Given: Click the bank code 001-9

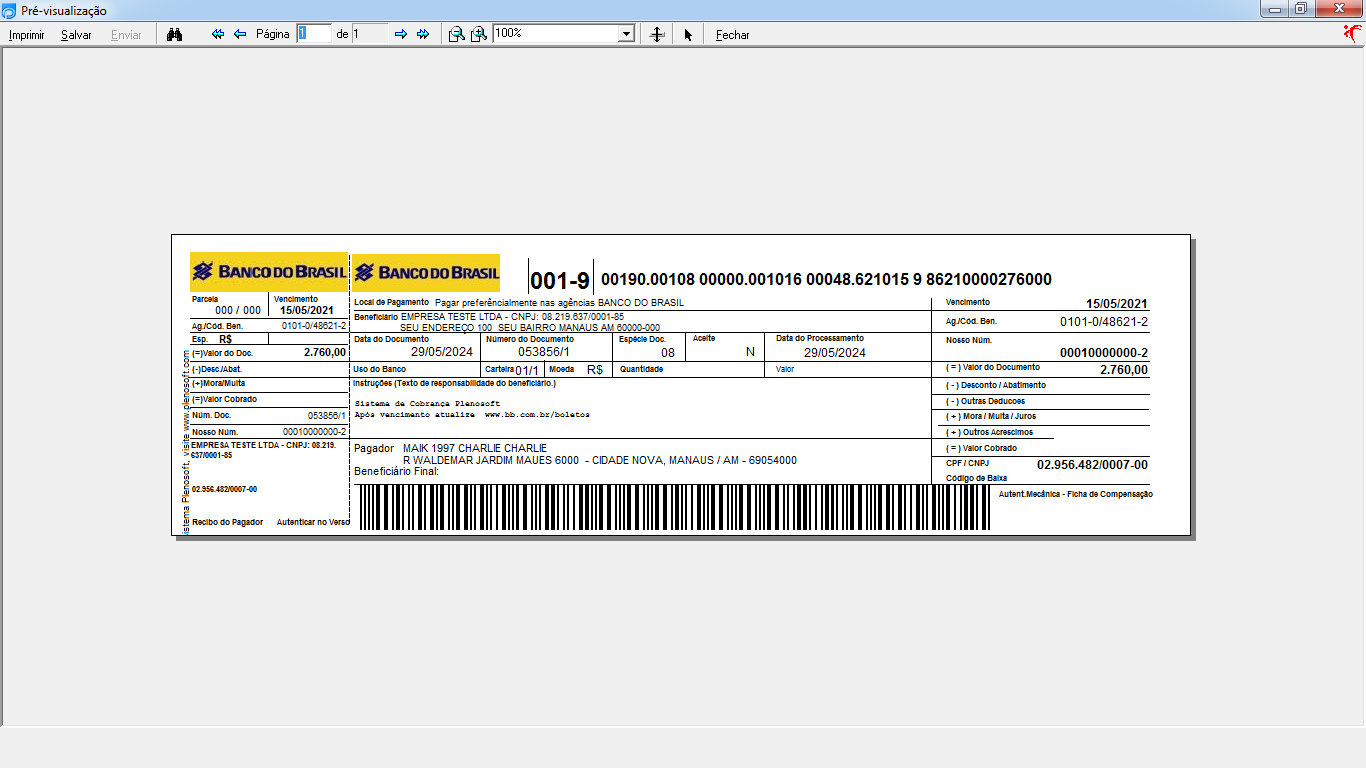Looking at the screenshot, I should [560, 281].
